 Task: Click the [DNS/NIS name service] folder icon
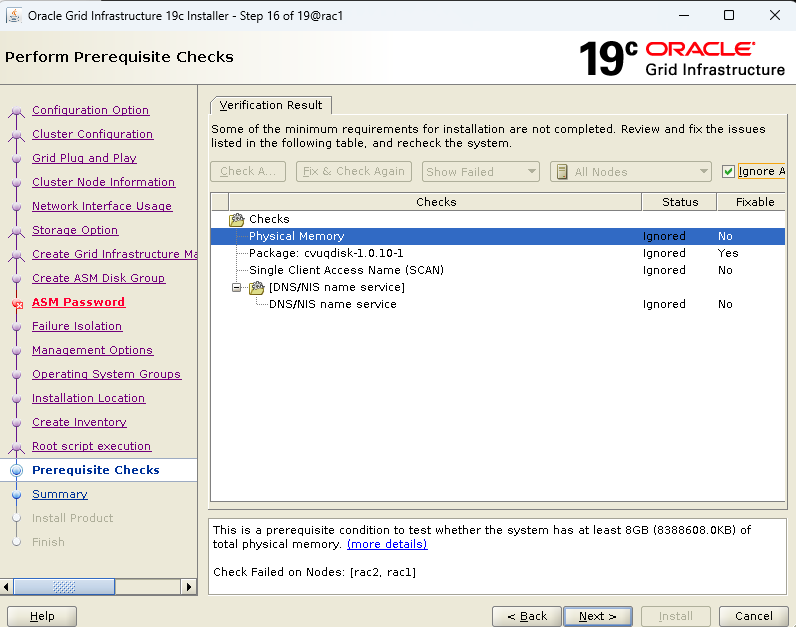point(257,287)
